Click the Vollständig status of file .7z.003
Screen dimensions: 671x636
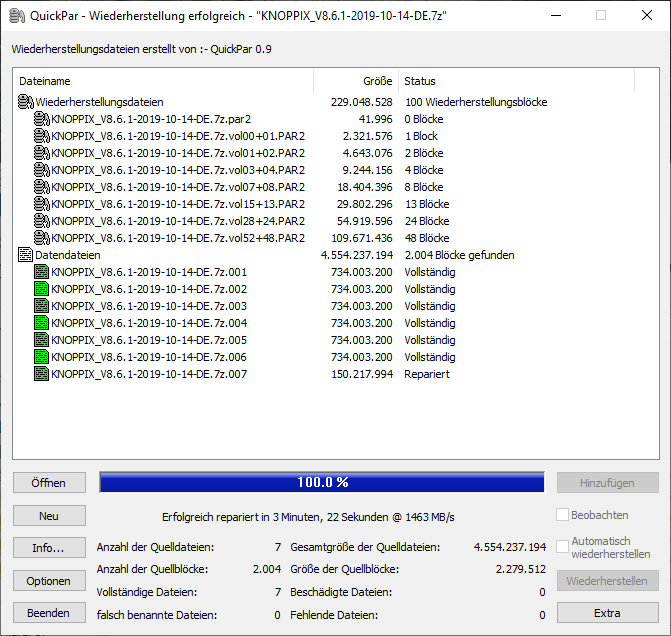(x=430, y=306)
